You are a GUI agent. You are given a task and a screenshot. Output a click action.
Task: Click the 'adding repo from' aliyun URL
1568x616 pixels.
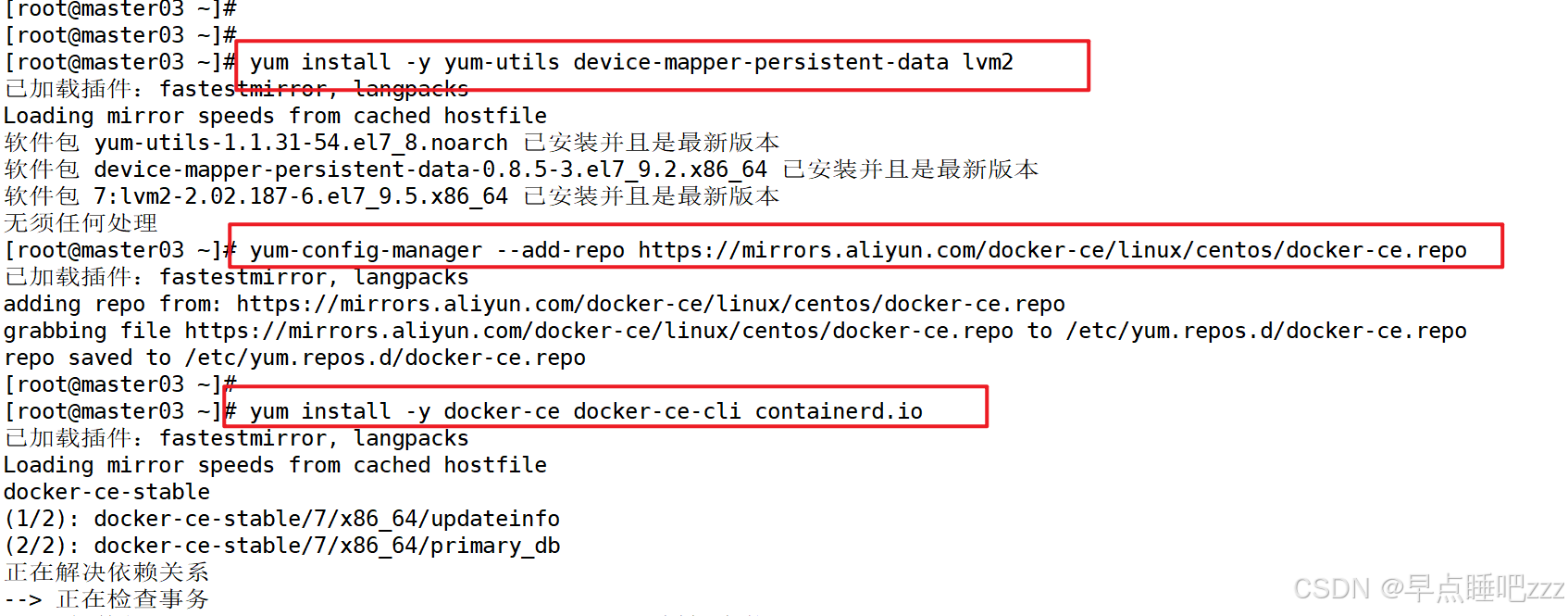(651, 304)
